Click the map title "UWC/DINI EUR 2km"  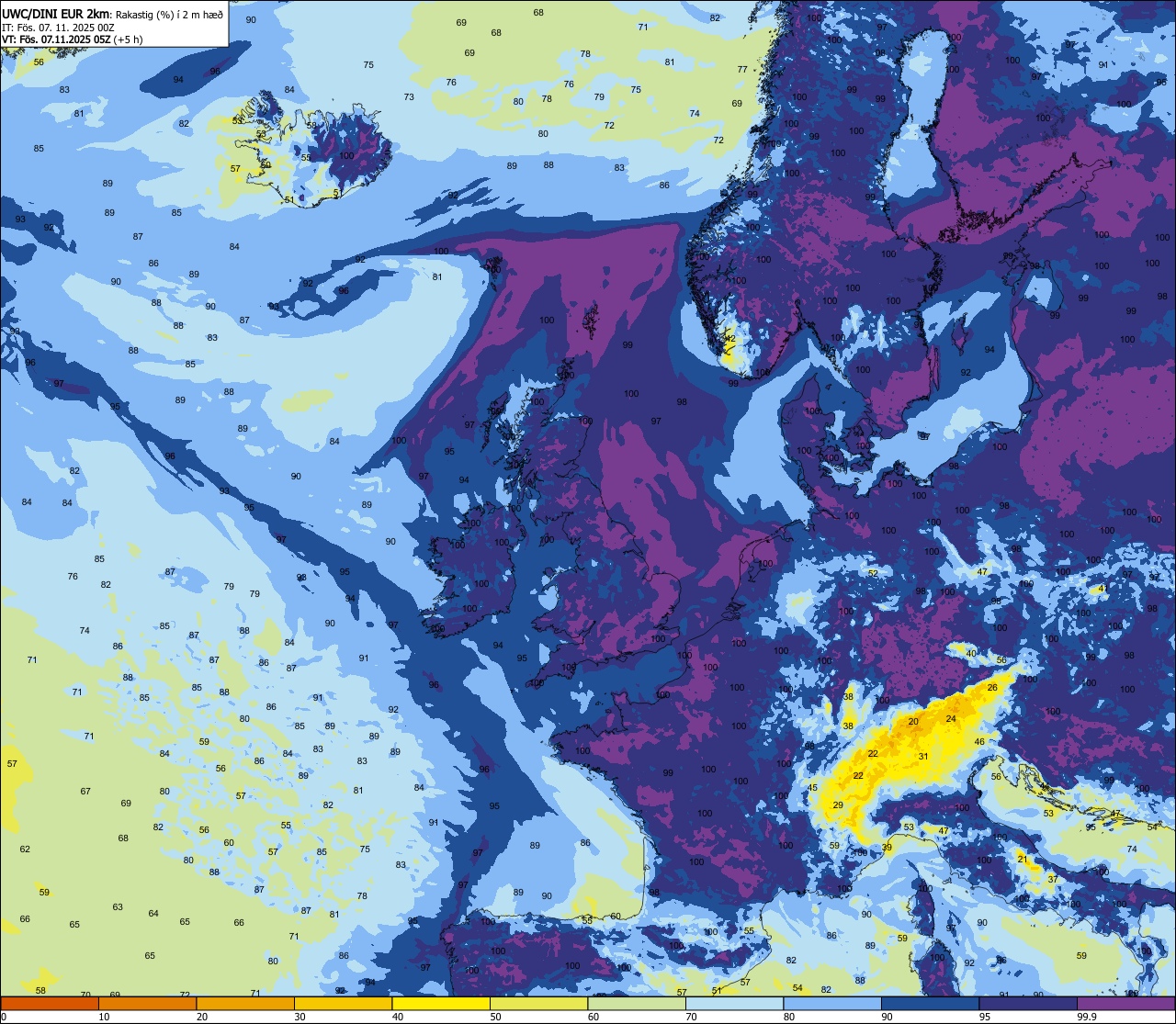click(55, 14)
